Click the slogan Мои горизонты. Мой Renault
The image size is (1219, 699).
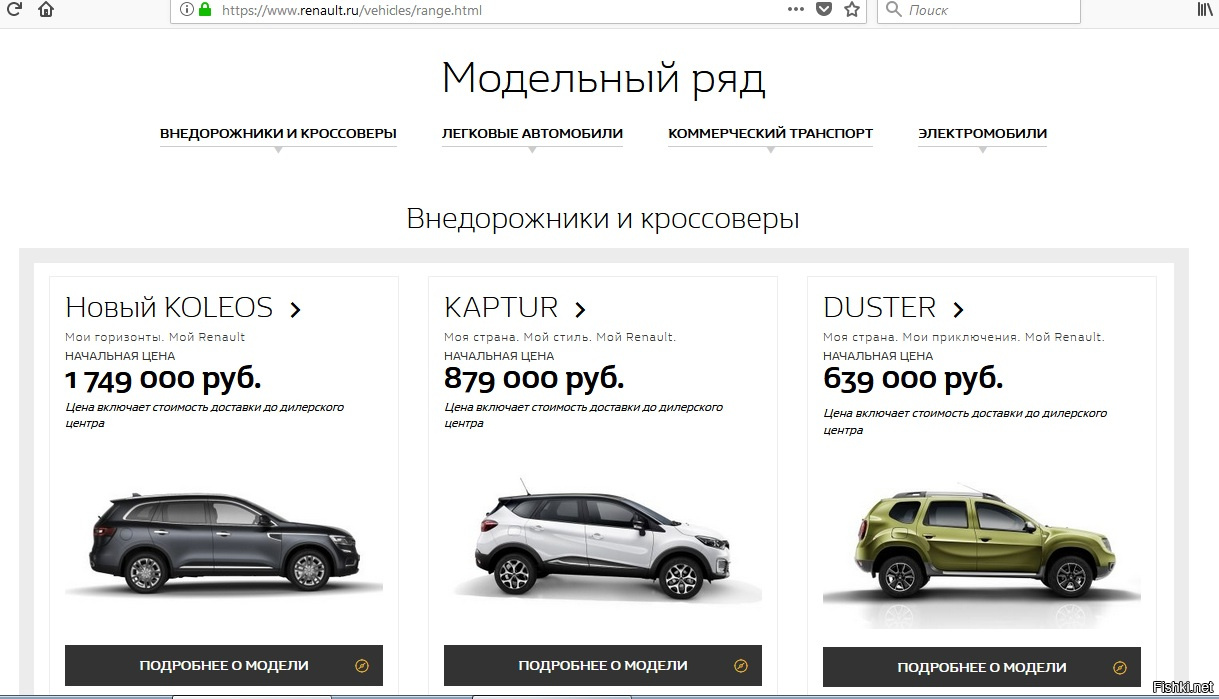pyautogui.click(x=155, y=337)
